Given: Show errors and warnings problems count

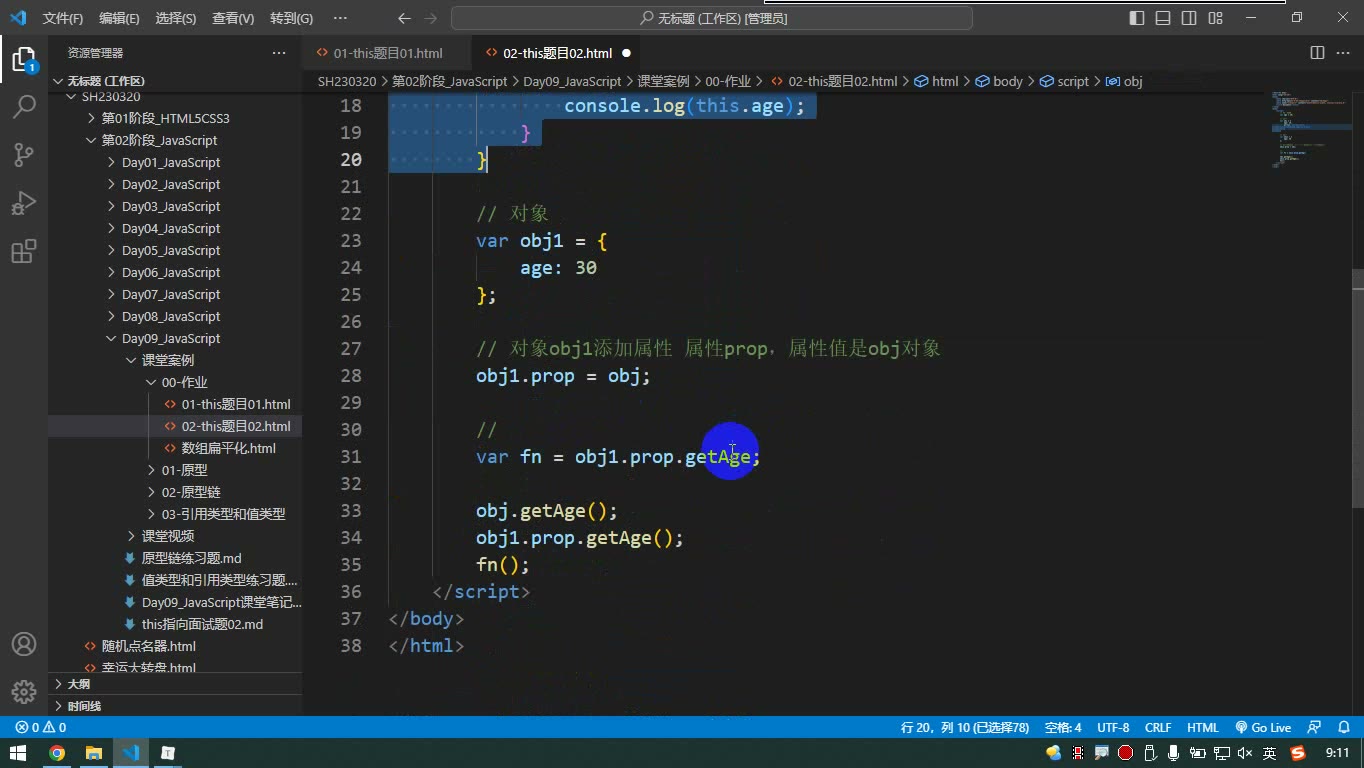Looking at the screenshot, I should tap(41, 728).
